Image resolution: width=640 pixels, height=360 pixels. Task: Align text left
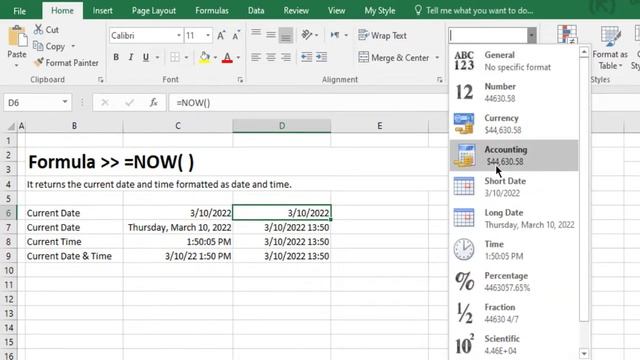[x=256, y=57]
